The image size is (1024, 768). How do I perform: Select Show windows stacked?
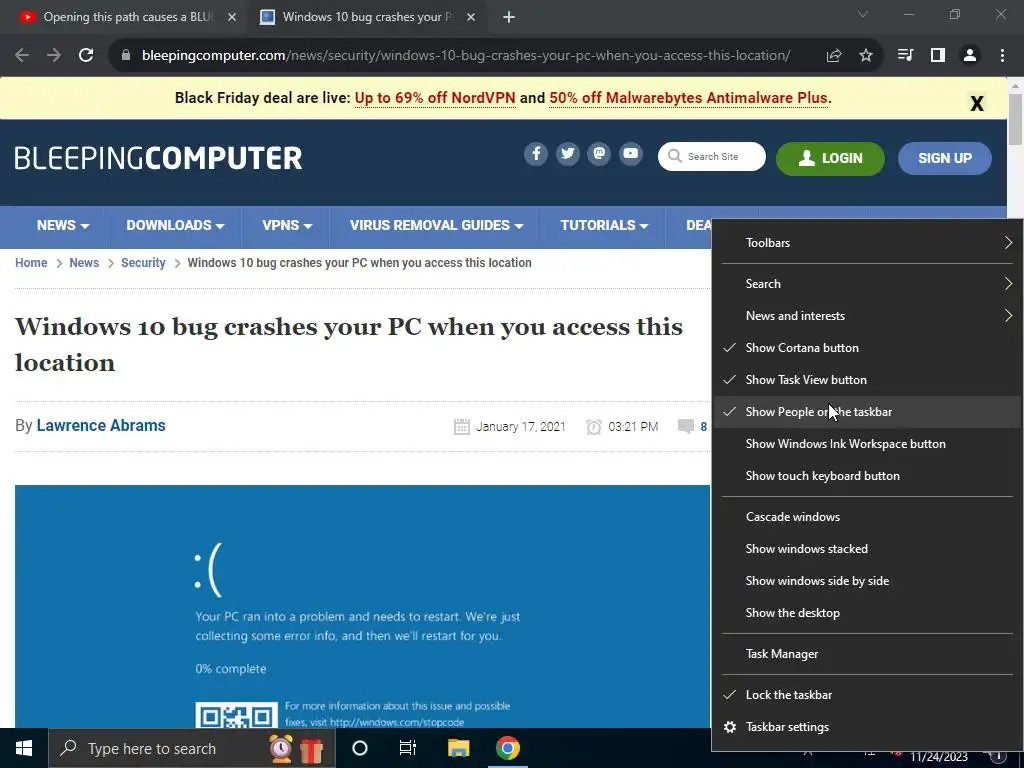point(867,549)
